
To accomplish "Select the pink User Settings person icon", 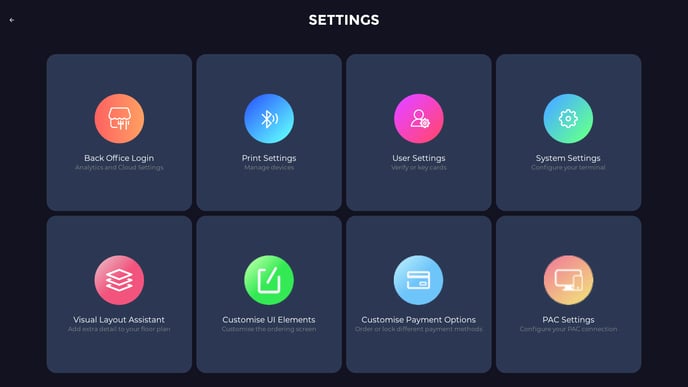I will click(x=419, y=118).
